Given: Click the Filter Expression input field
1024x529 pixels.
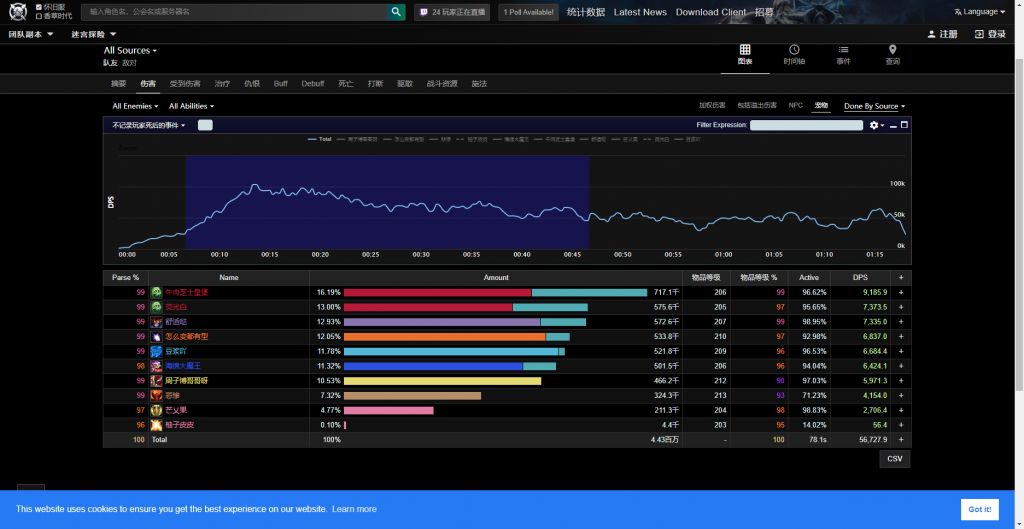Looking at the screenshot, I should (x=806, y=125).
